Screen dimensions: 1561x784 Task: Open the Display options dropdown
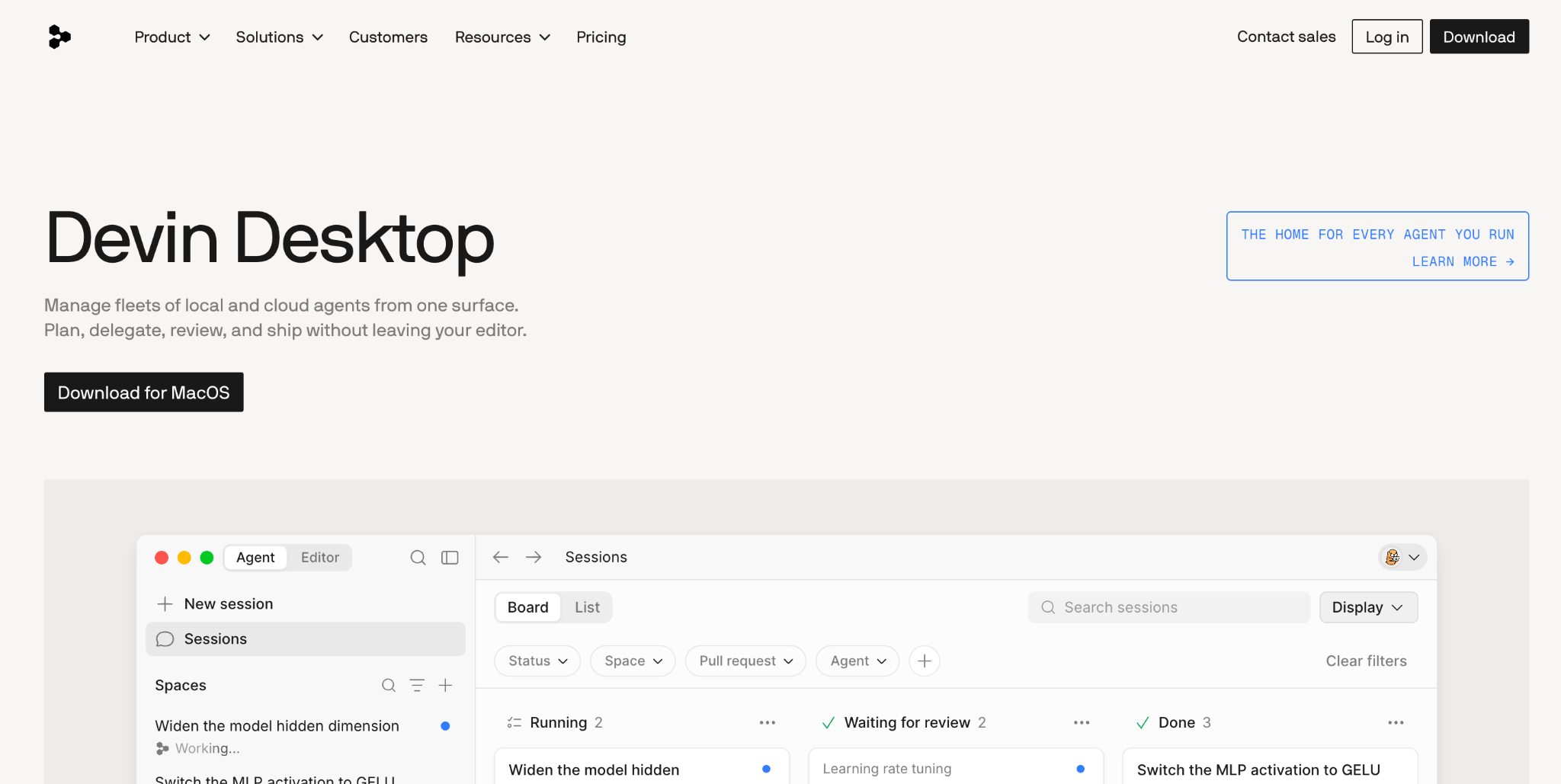click(x=1369, y=607)
